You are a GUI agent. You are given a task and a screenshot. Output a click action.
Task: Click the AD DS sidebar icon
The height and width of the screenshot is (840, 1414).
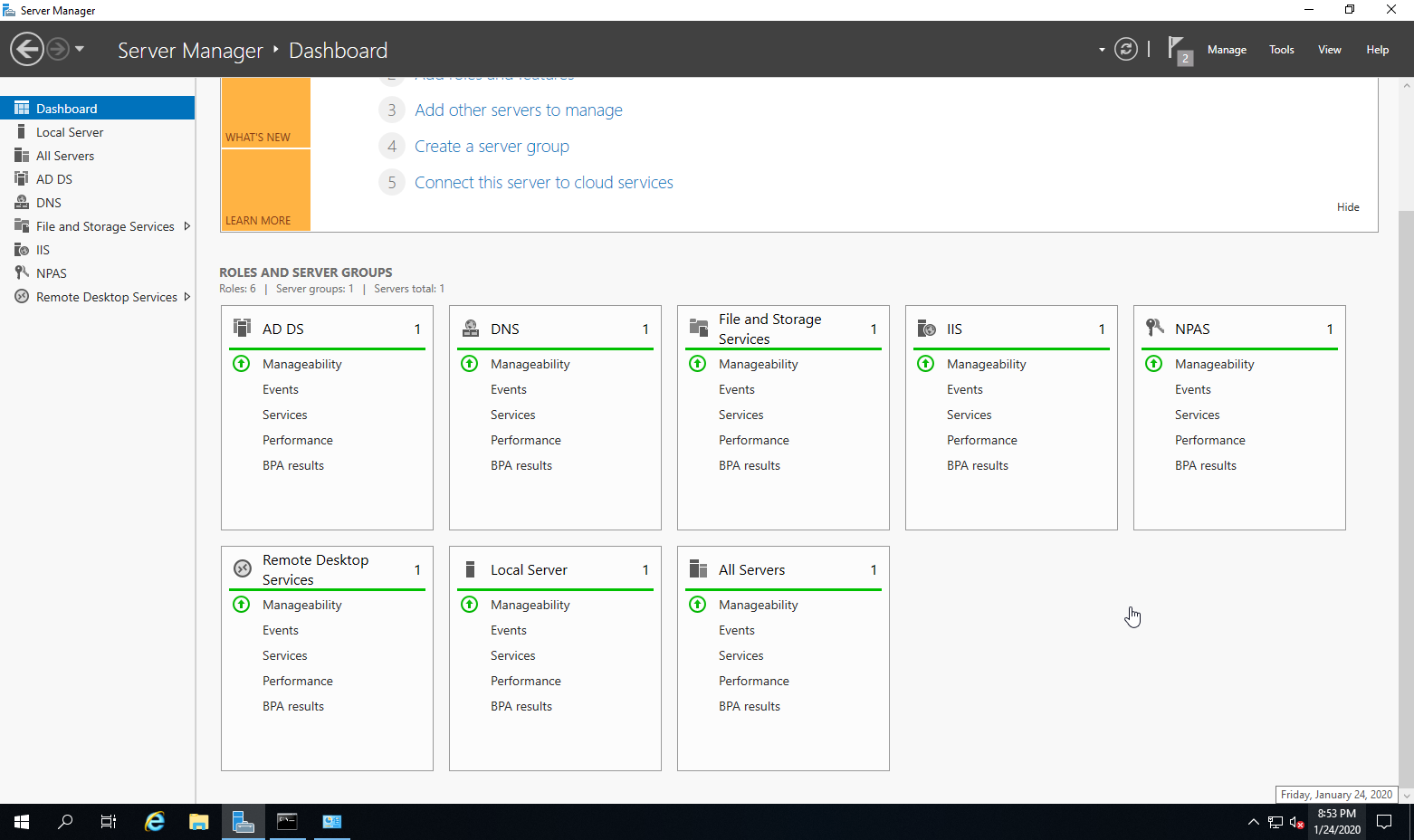coord(22,179)
